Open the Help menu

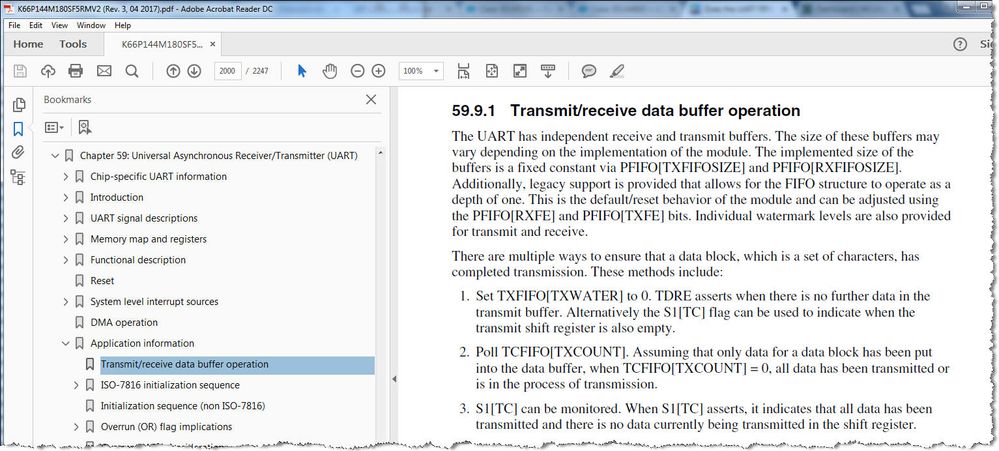(122, 25)
